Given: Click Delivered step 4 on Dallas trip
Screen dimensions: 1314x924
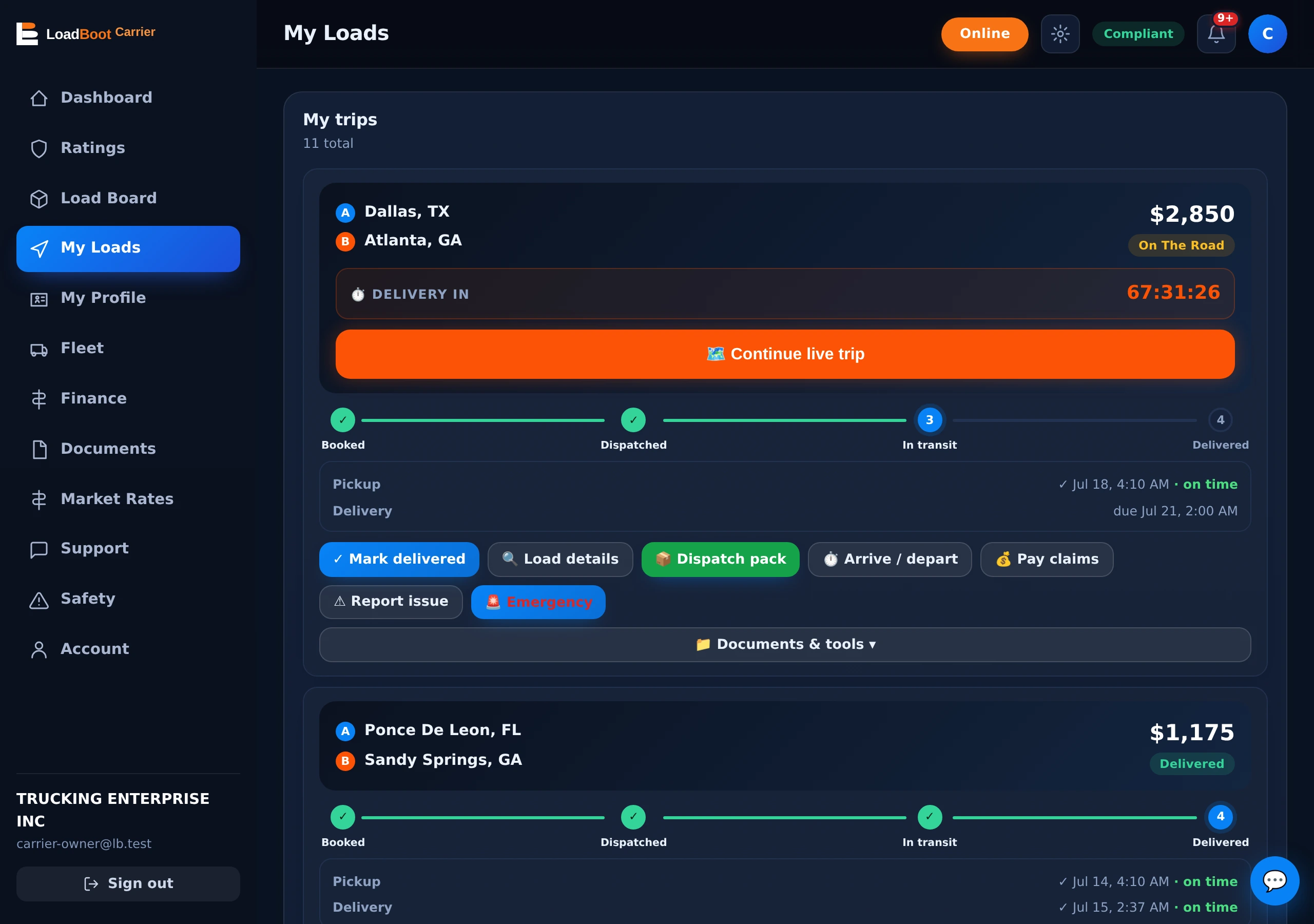Looking at the screenshot, I should 1220,420.
